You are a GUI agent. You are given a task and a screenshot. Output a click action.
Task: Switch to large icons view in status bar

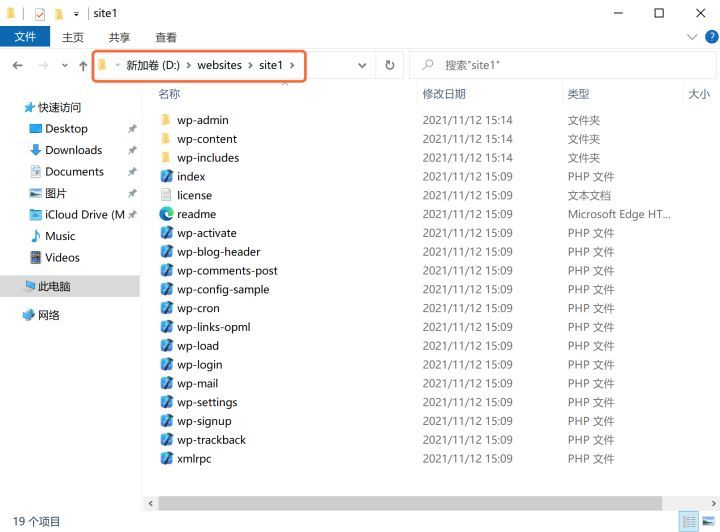(707, 521)
